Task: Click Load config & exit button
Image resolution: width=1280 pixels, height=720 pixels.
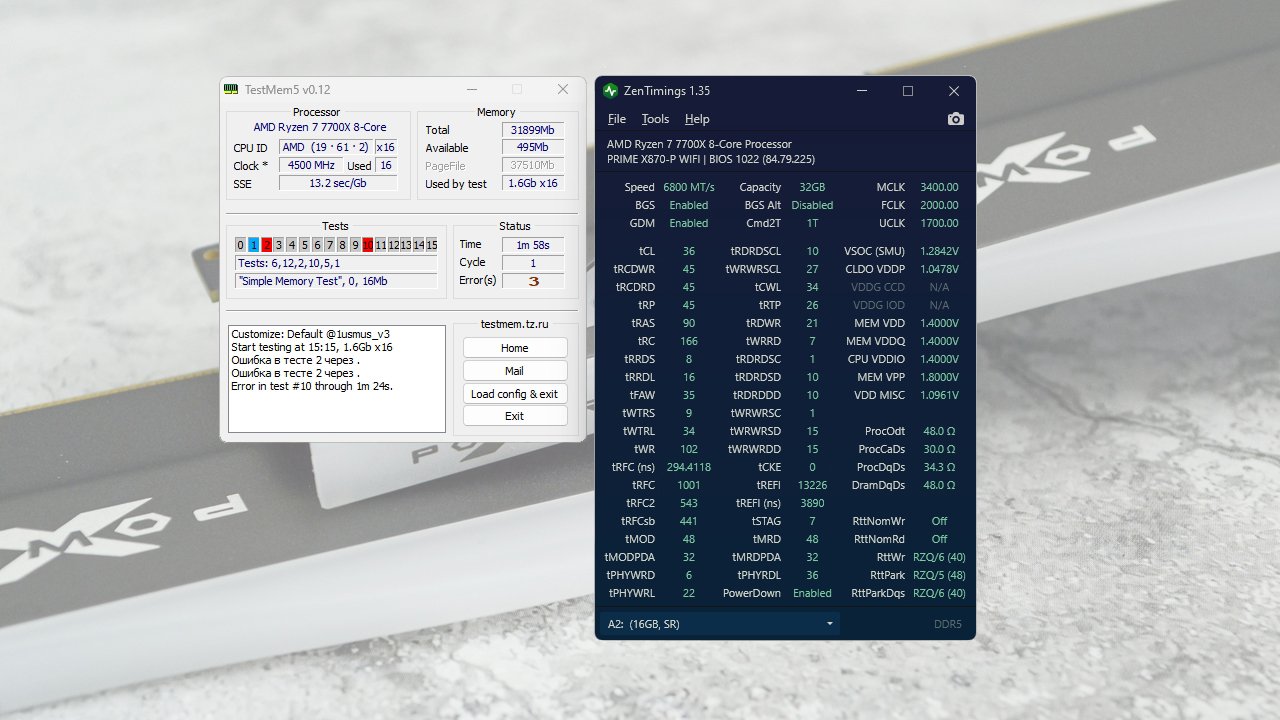Action: tap(514, 394)
